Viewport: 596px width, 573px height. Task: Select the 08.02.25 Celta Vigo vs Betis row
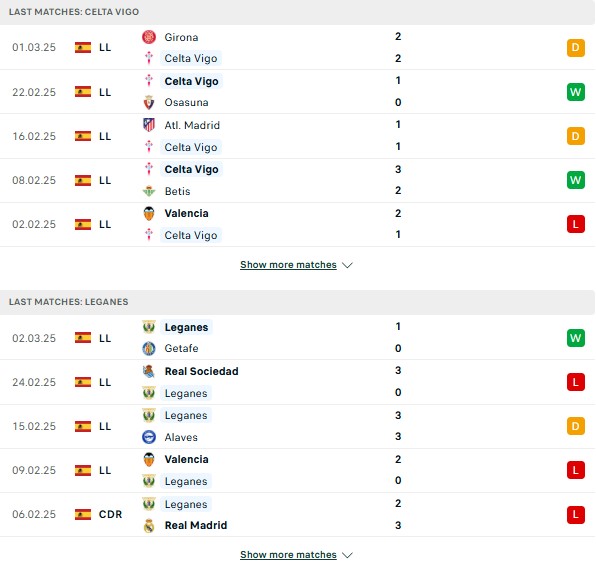[297, 180]
